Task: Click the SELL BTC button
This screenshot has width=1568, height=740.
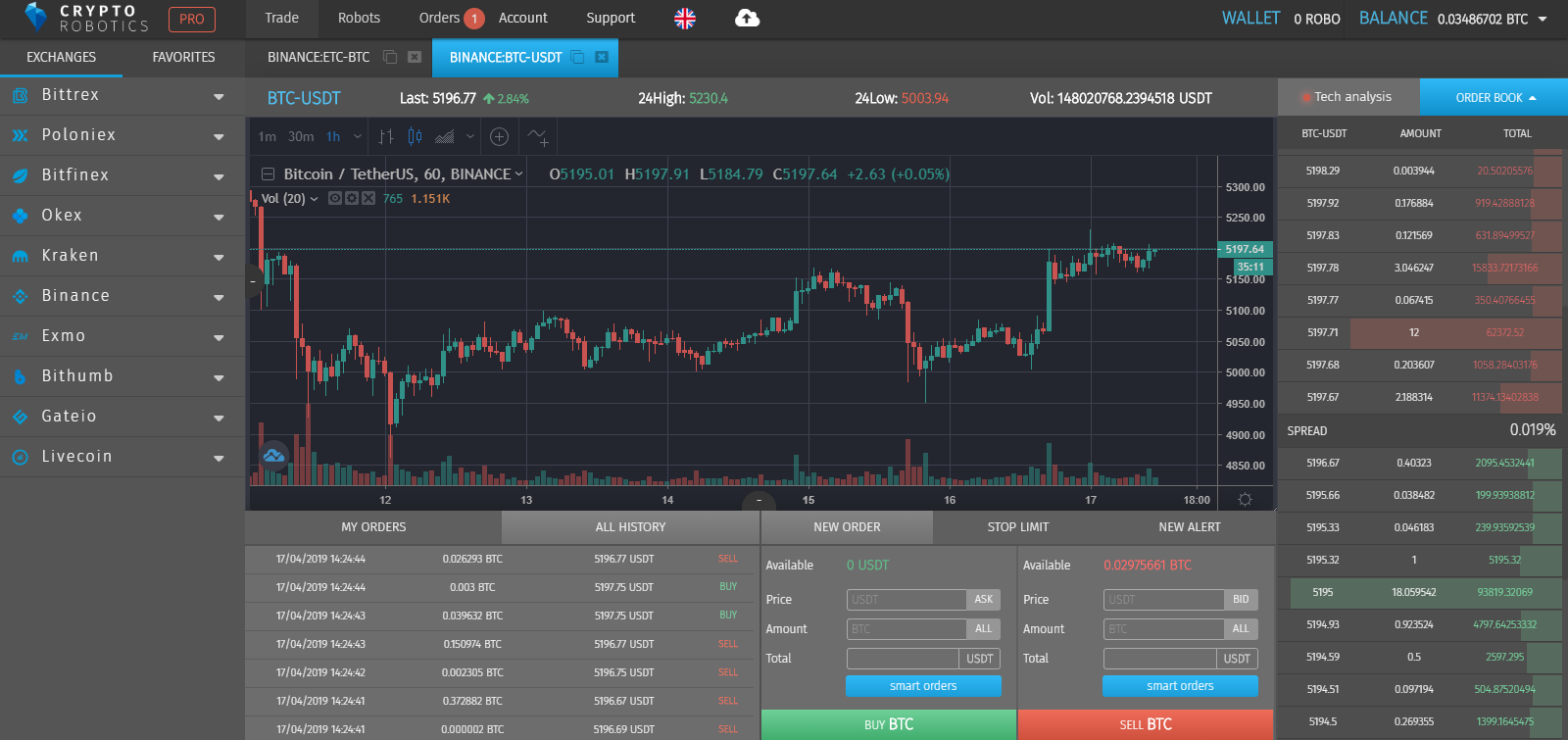Action: coord(1146,724)
